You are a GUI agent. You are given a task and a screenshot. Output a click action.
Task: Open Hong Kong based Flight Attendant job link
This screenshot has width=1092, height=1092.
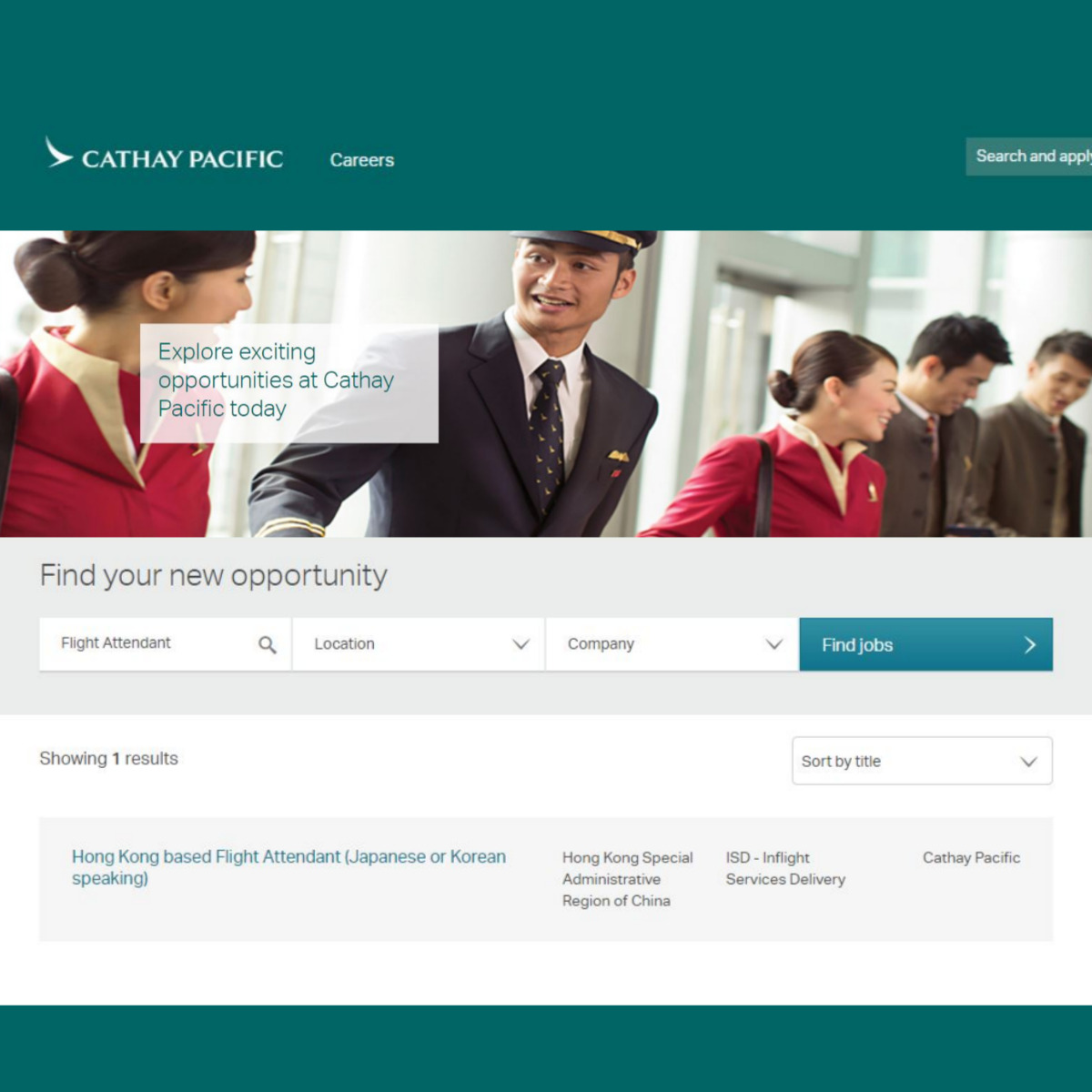288,867
